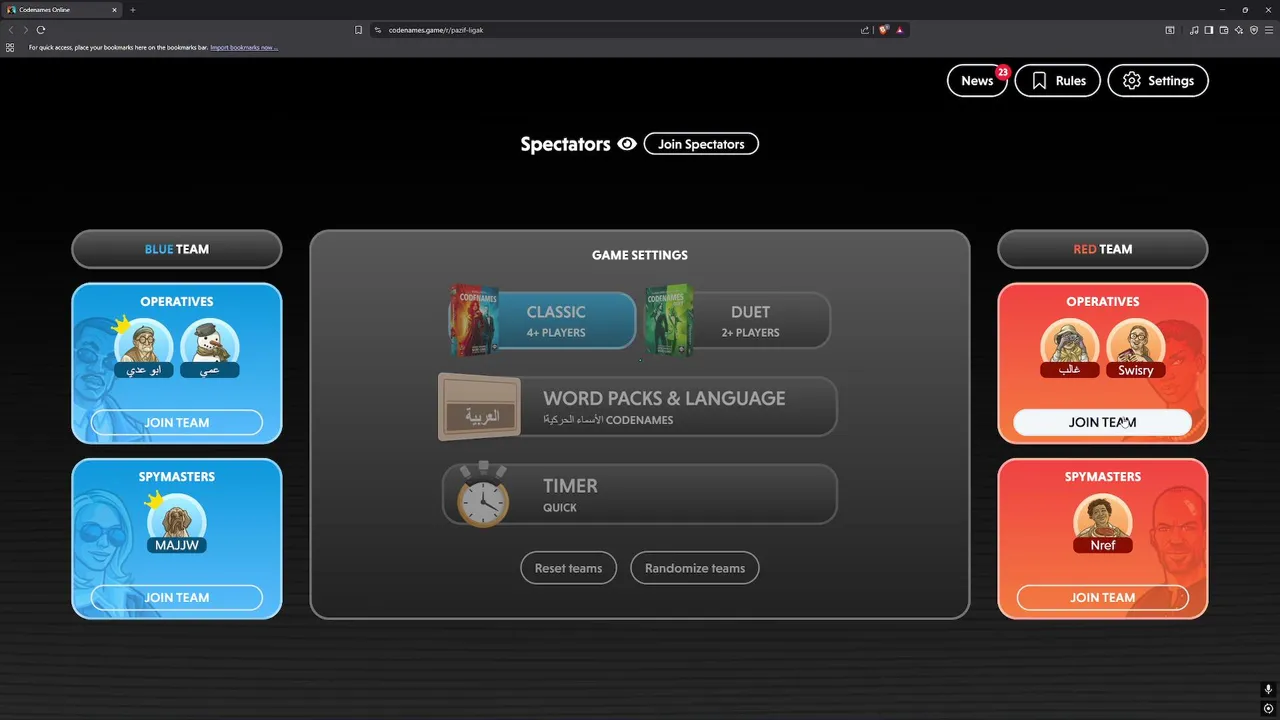The height and width of the screenshot is (720, 1280).
Task: Click the eye icon next to Spectators
Action: point(627,144)
